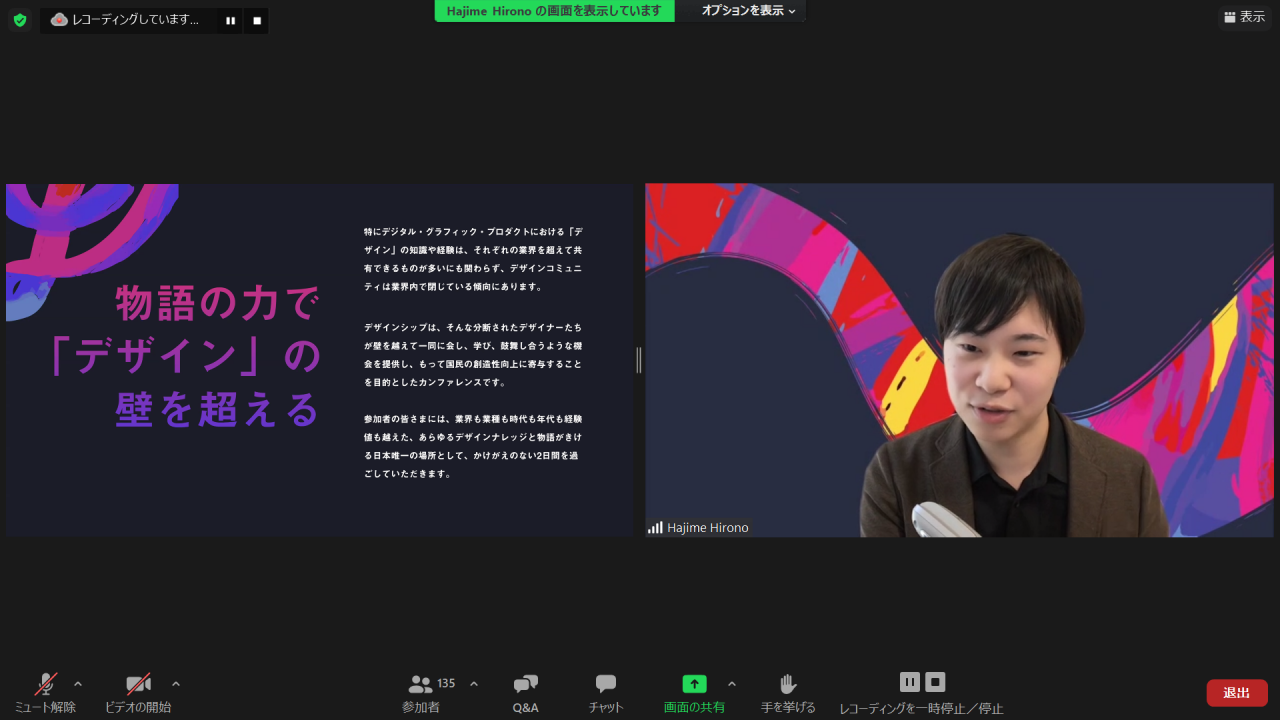Image resolution: width=1280 pixels, height=720 pixels.
Task: Click the 135 participant count
Action: pos(446,684)
